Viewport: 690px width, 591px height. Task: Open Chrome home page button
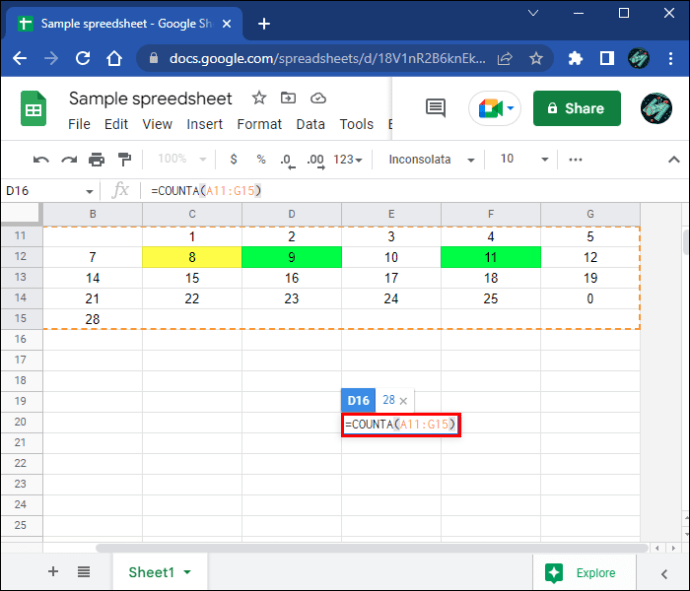[114, 58]
